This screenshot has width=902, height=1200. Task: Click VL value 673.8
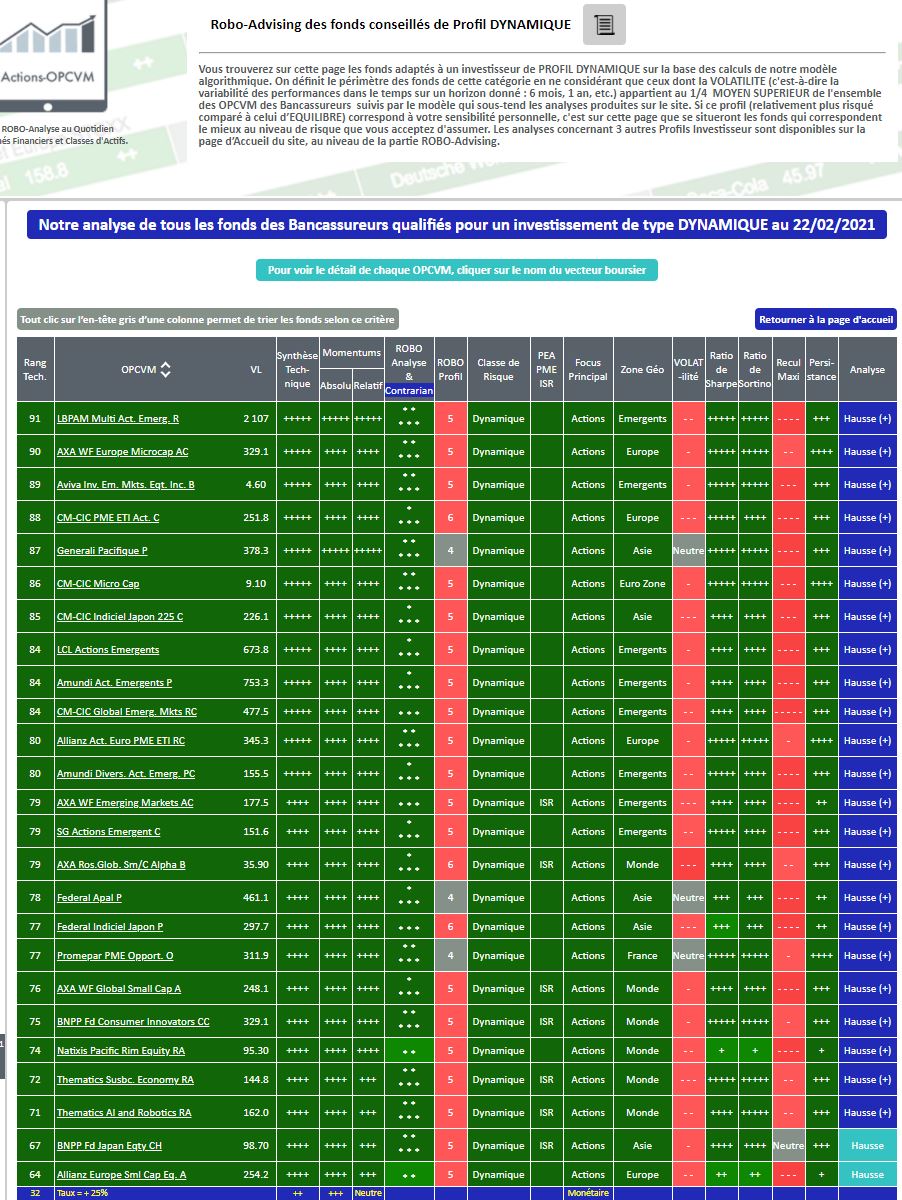point(255,650)
